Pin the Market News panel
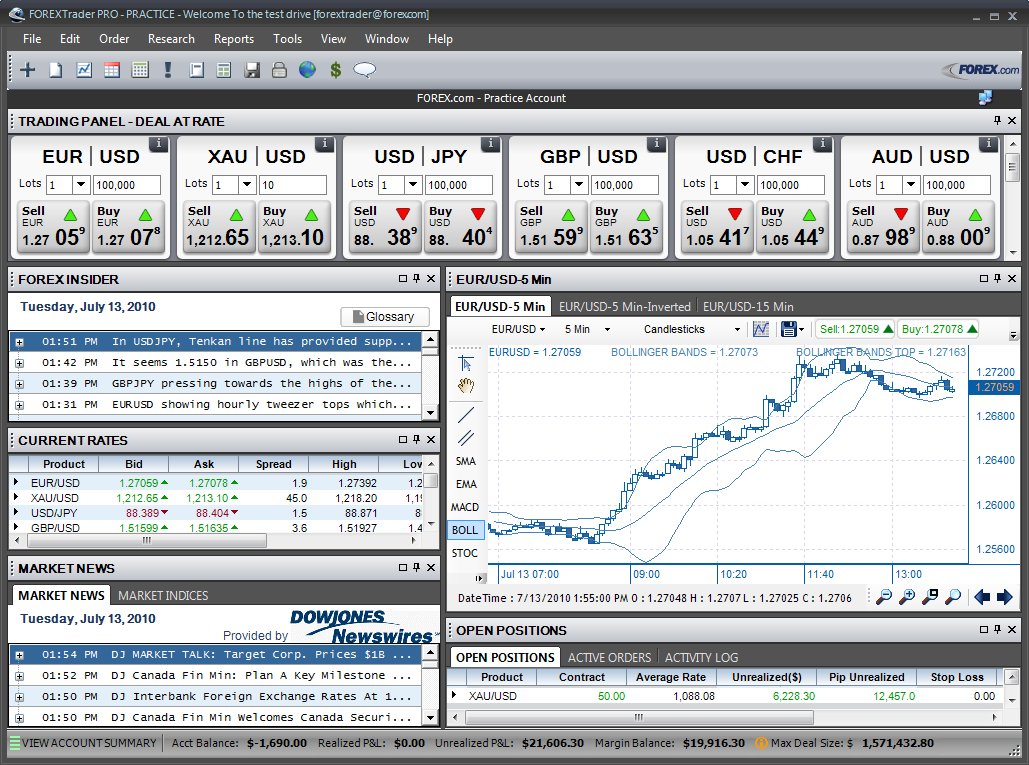 pos(417,567)
